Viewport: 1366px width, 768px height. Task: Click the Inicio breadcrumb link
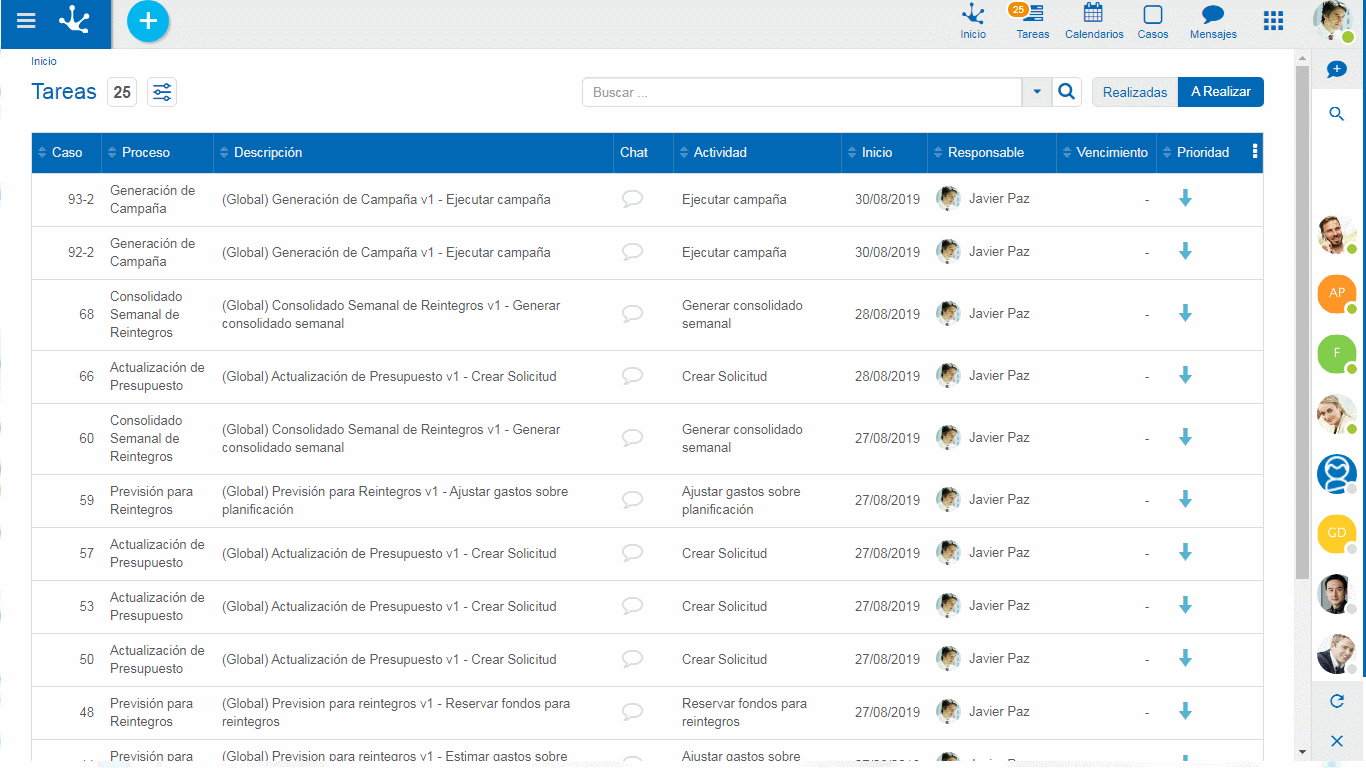44,61
